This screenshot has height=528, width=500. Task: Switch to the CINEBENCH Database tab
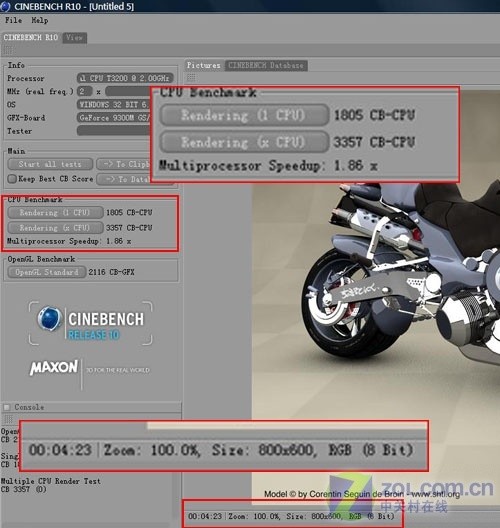[x=266, y=65]
